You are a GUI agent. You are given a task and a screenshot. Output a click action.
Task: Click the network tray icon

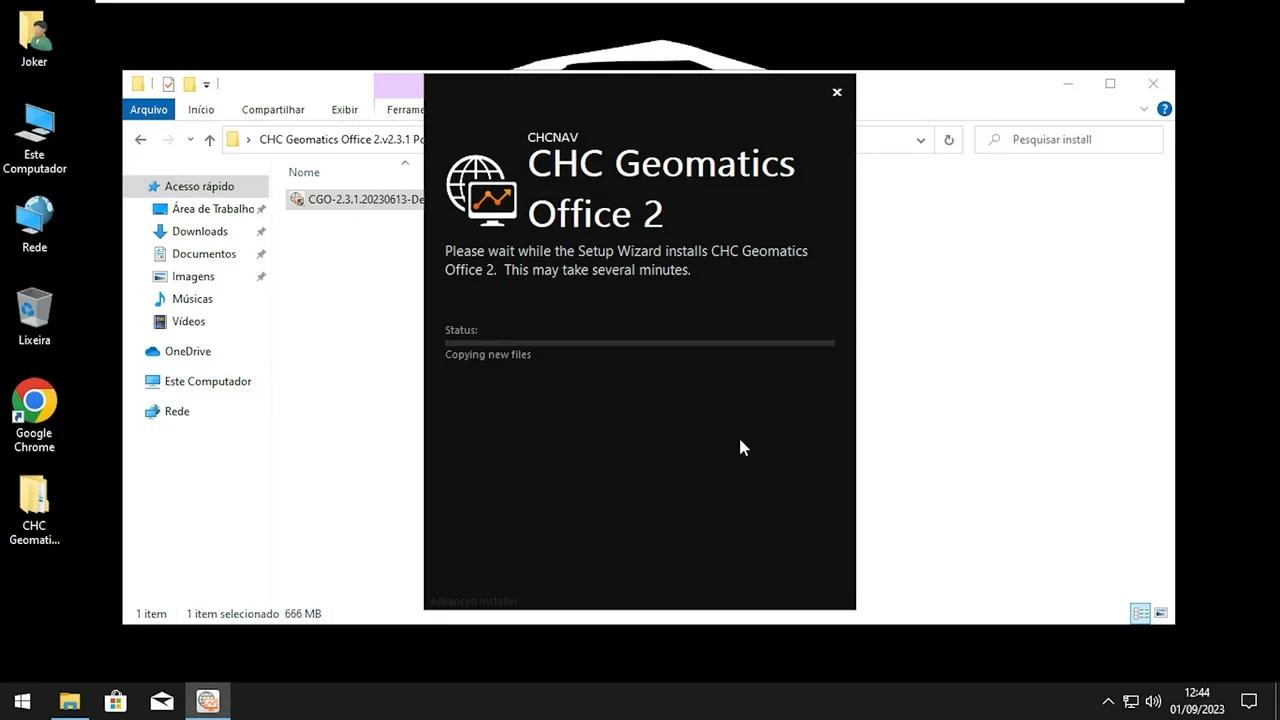click(1131, 701)
